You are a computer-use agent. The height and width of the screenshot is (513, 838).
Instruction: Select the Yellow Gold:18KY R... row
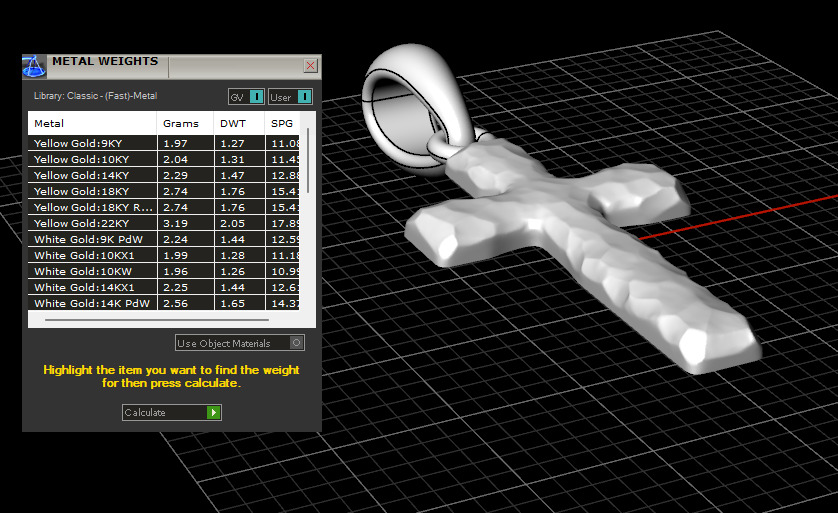coord(164,207)
